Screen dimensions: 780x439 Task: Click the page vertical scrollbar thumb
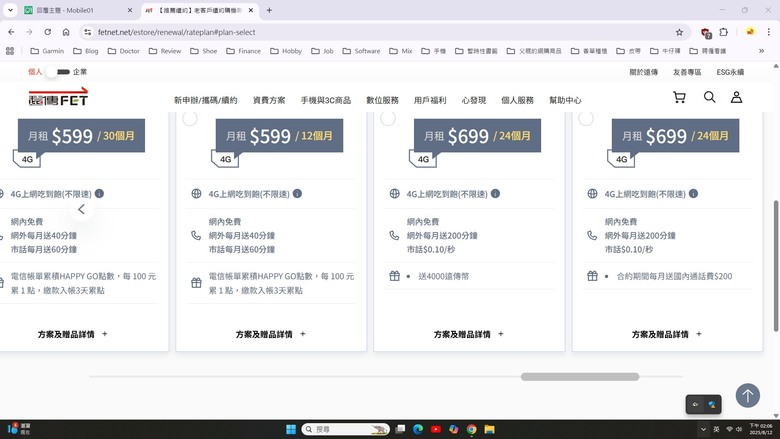click(x=776, y=265)
